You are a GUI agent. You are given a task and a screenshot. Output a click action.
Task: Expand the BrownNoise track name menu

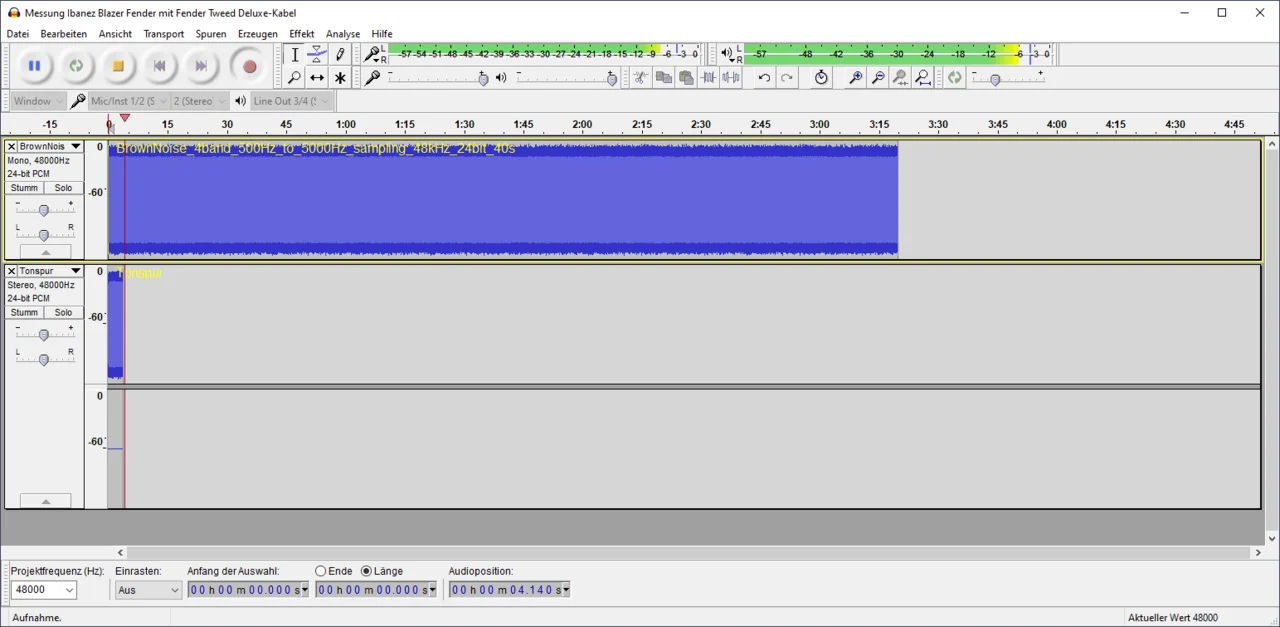click(75, 147)
